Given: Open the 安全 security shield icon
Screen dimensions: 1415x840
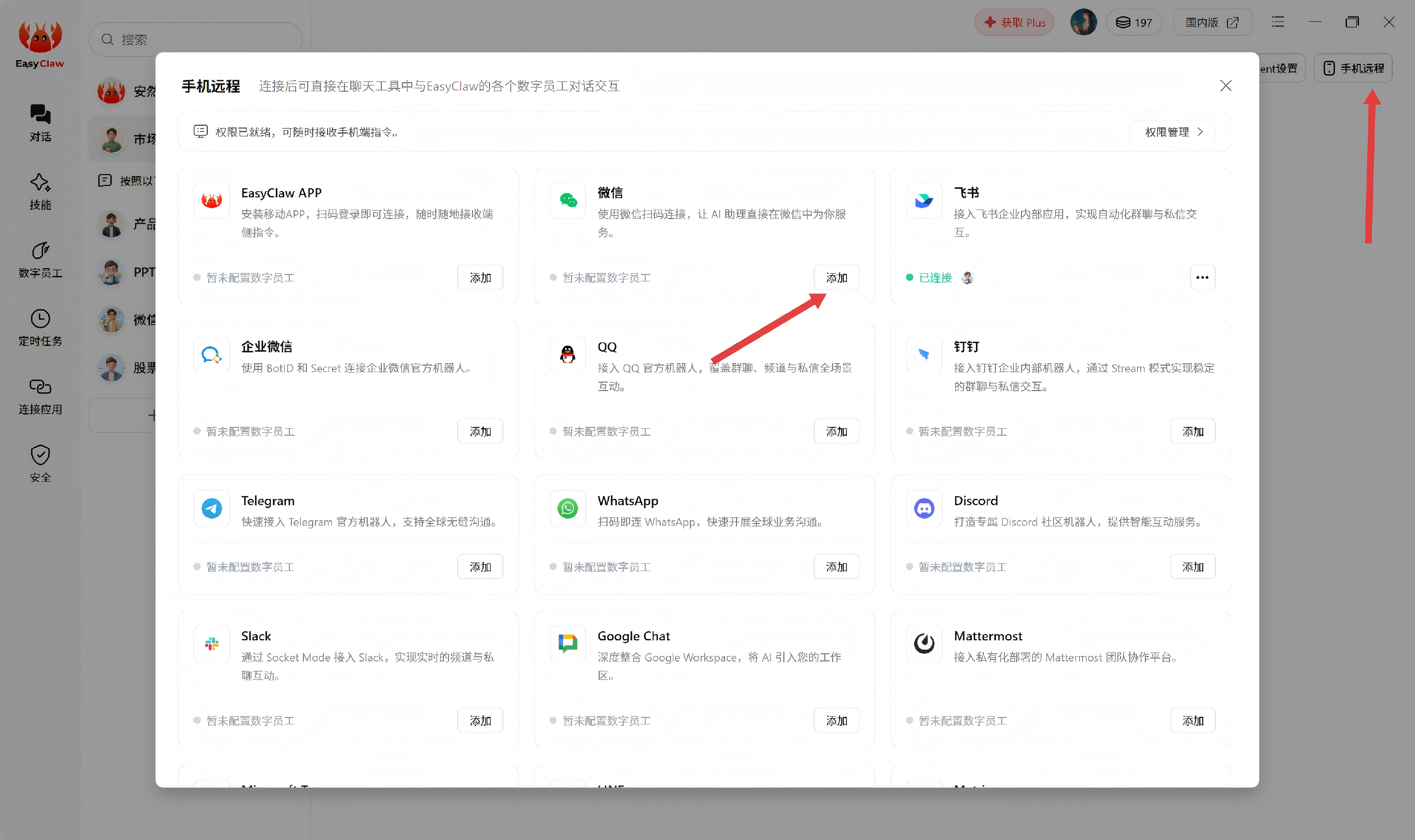Looking at the screenshot, I should pyautogui.click(x=40, y=464).
